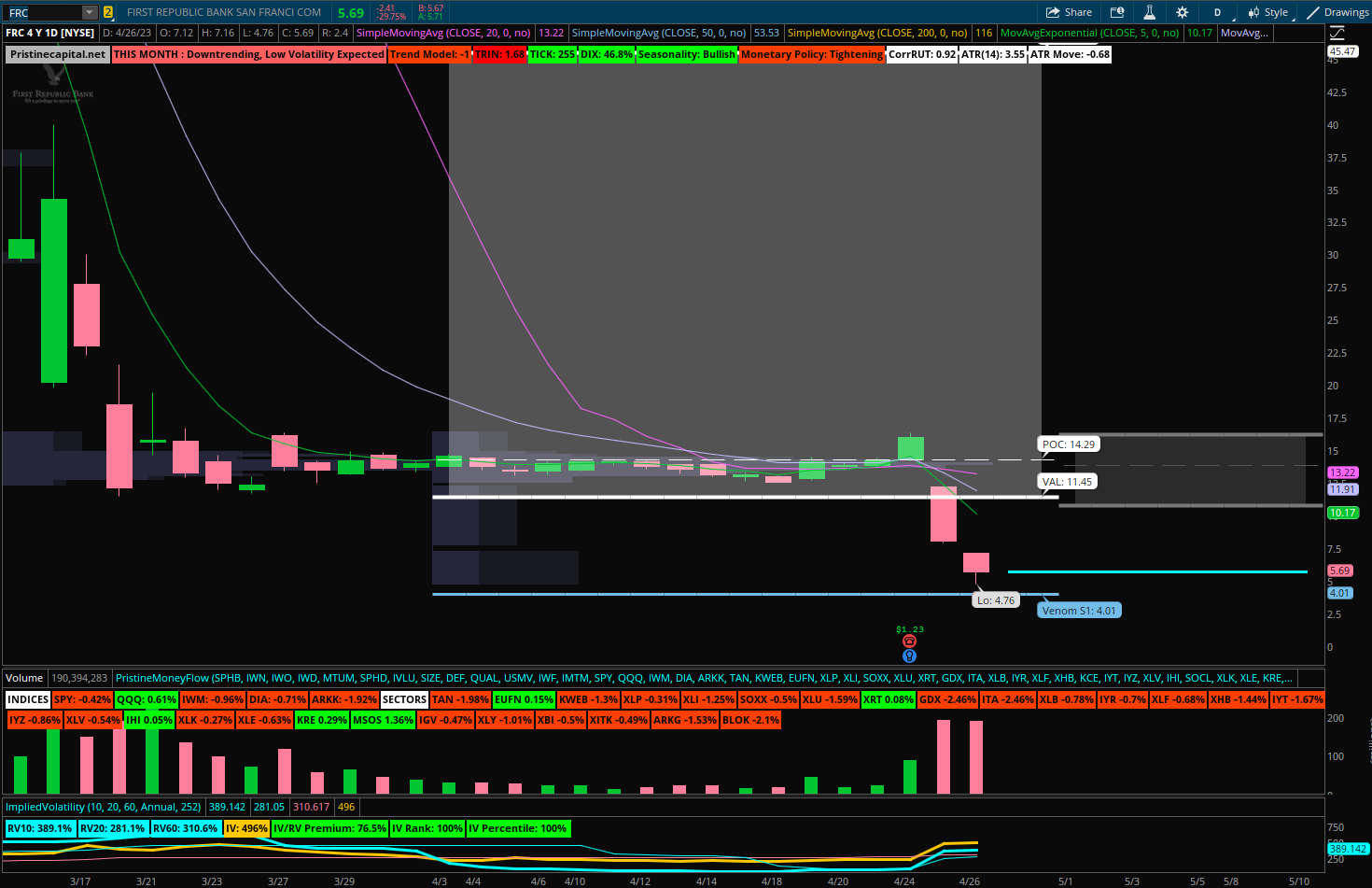Click the IV Percentile: 100% label
The image size is (1372, 888).
(518, 828)
